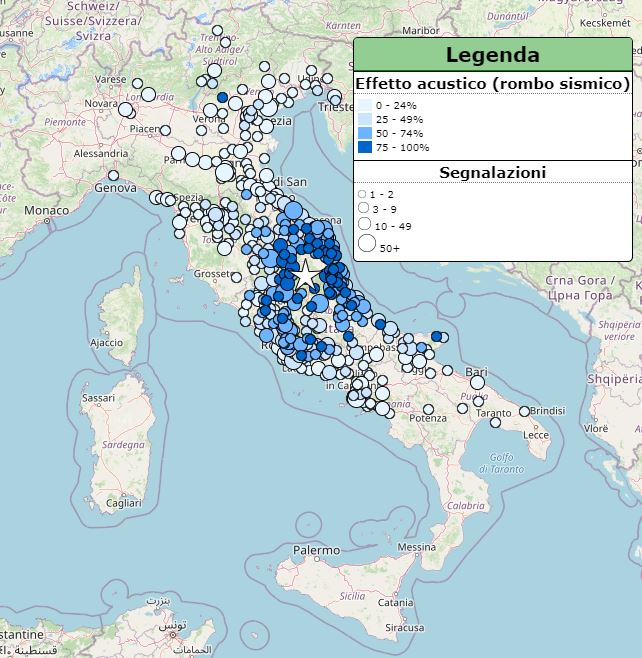Screen dimensions: 642x658
Task: Click the circle marker left of Brindisi label
Action: click(523, 411)
